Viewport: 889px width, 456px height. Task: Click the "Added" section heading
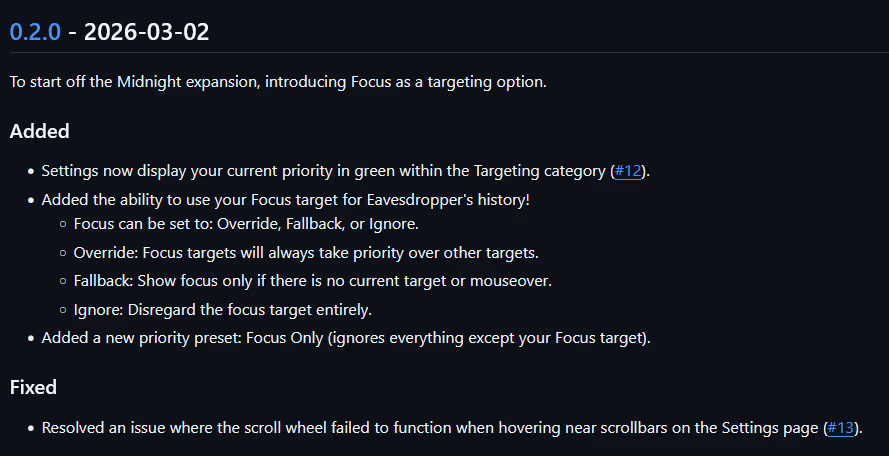39,131
